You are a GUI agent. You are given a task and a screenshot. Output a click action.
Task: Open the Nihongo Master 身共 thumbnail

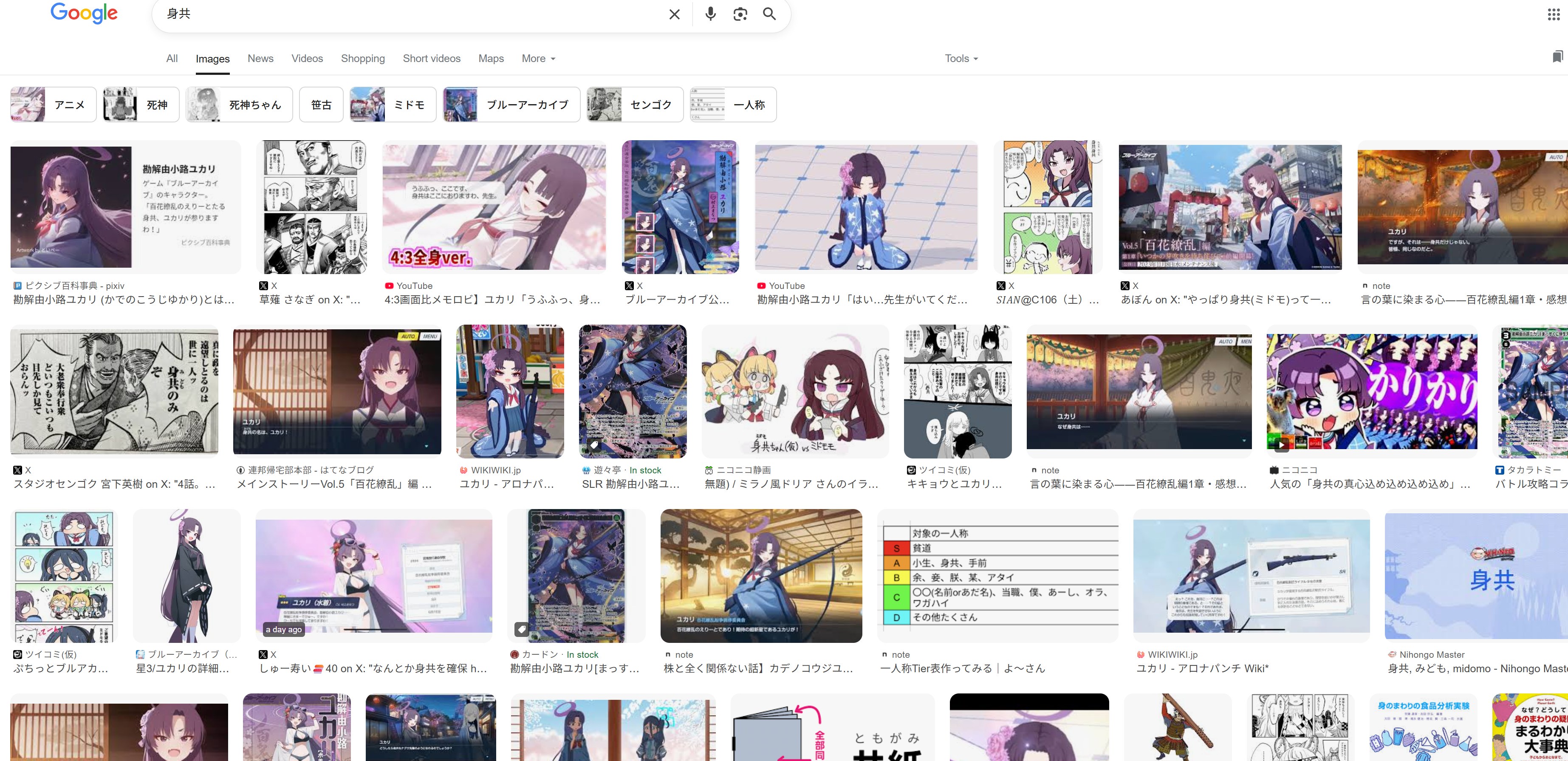(1476, 575)
